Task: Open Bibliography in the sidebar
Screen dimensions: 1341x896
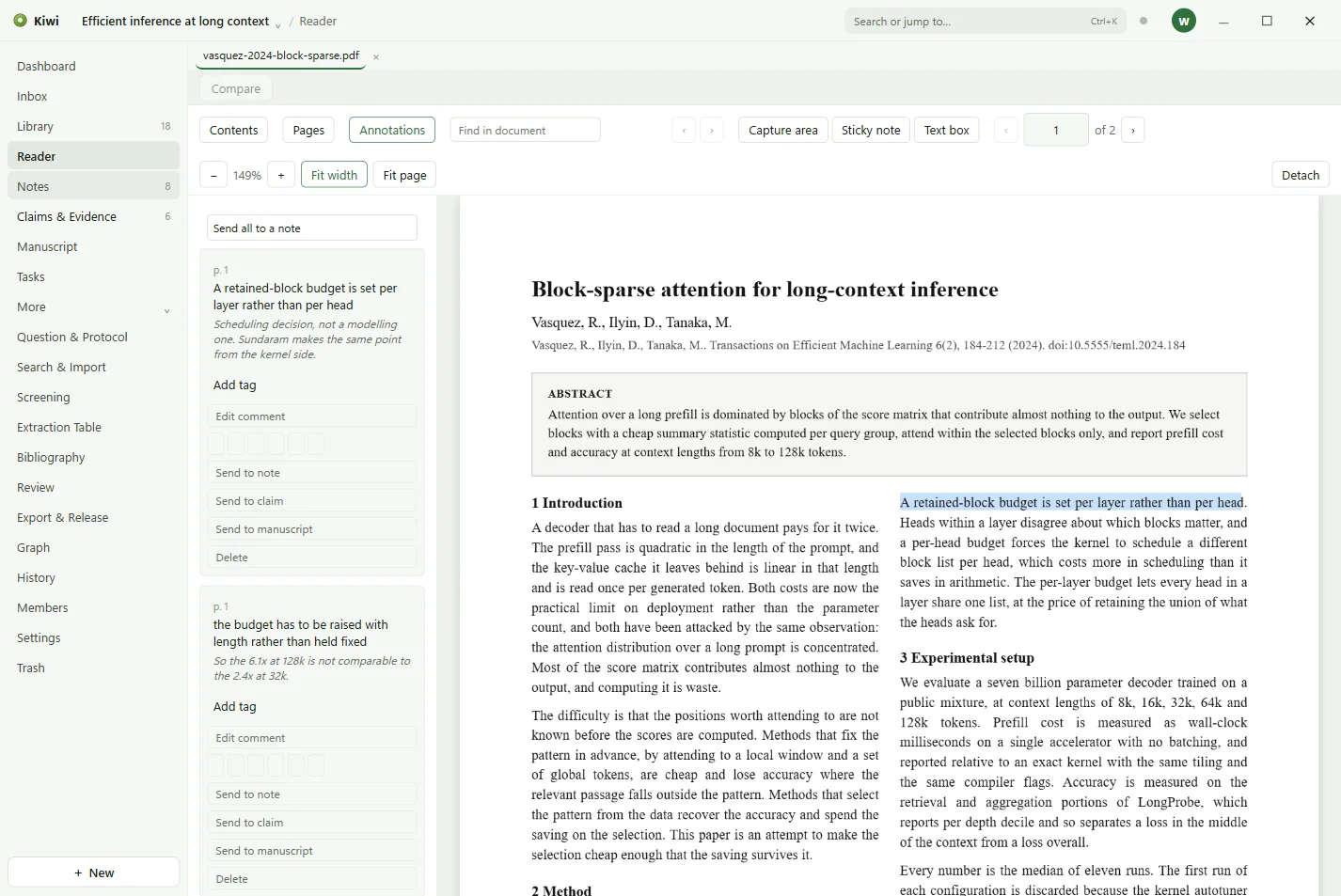Action: [x=93, y=457]
